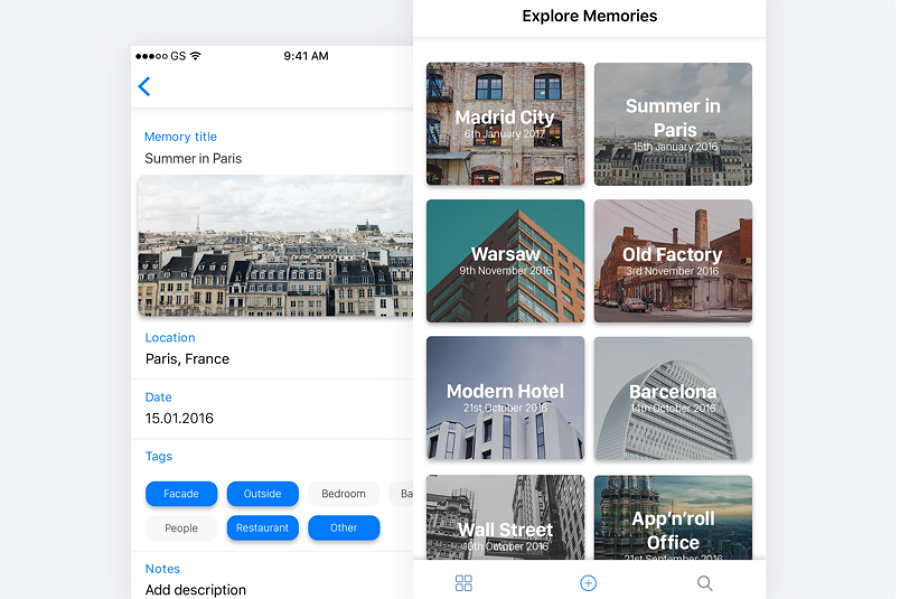Turn off the Other tag
The image size is (900, 599).
[x=343, y=528]
